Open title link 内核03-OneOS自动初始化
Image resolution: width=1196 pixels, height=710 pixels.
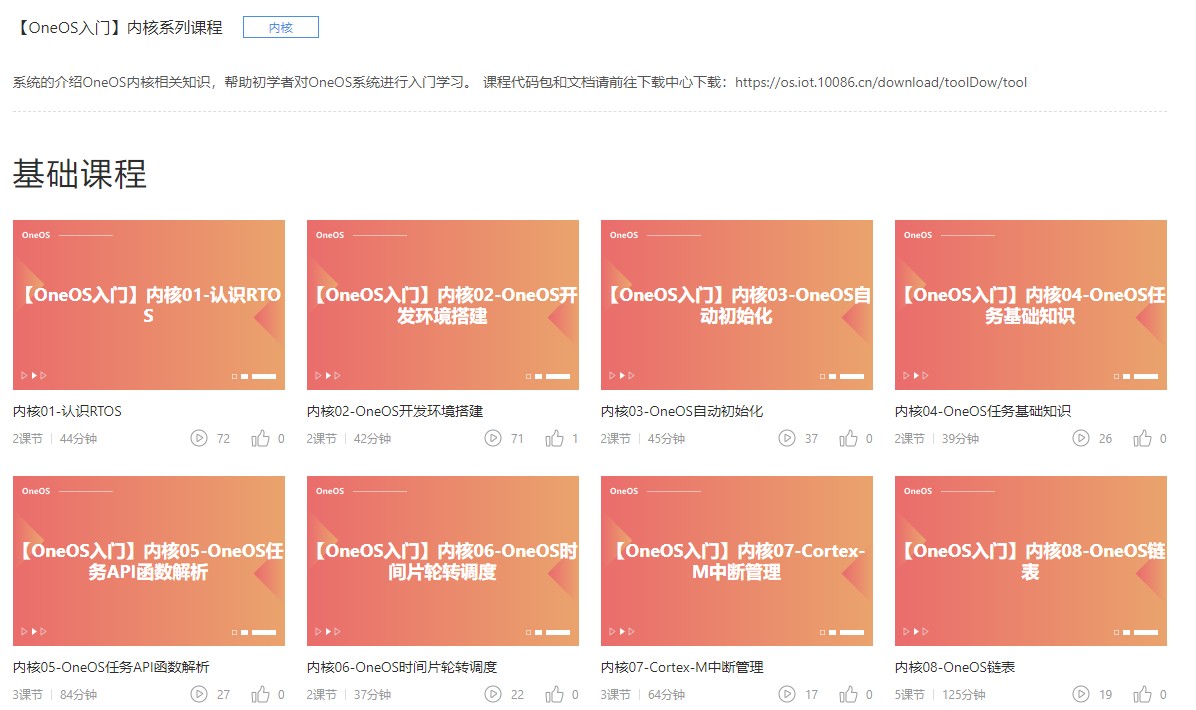click(x=682, y=411)
